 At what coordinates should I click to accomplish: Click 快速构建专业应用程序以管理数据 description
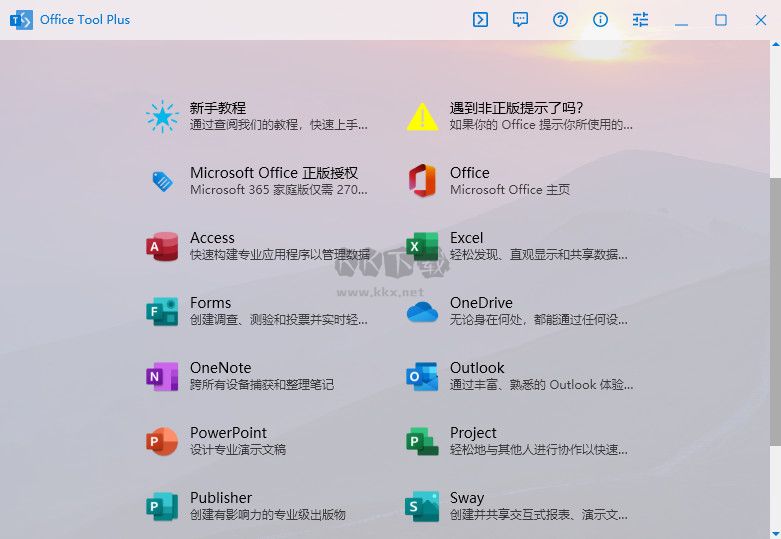280,255
